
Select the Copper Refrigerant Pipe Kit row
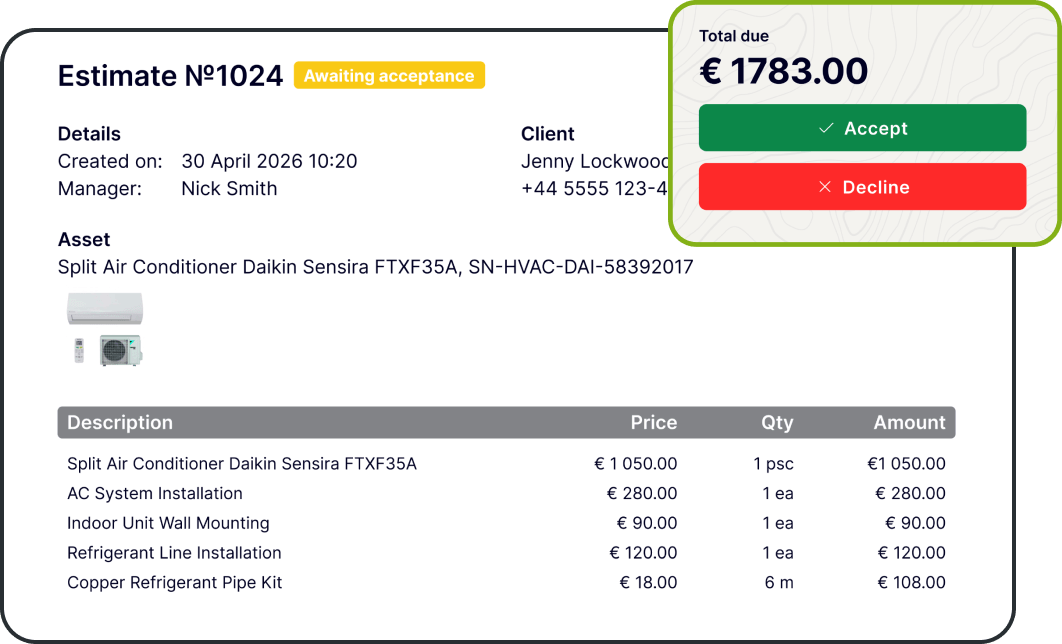[506, 583]
